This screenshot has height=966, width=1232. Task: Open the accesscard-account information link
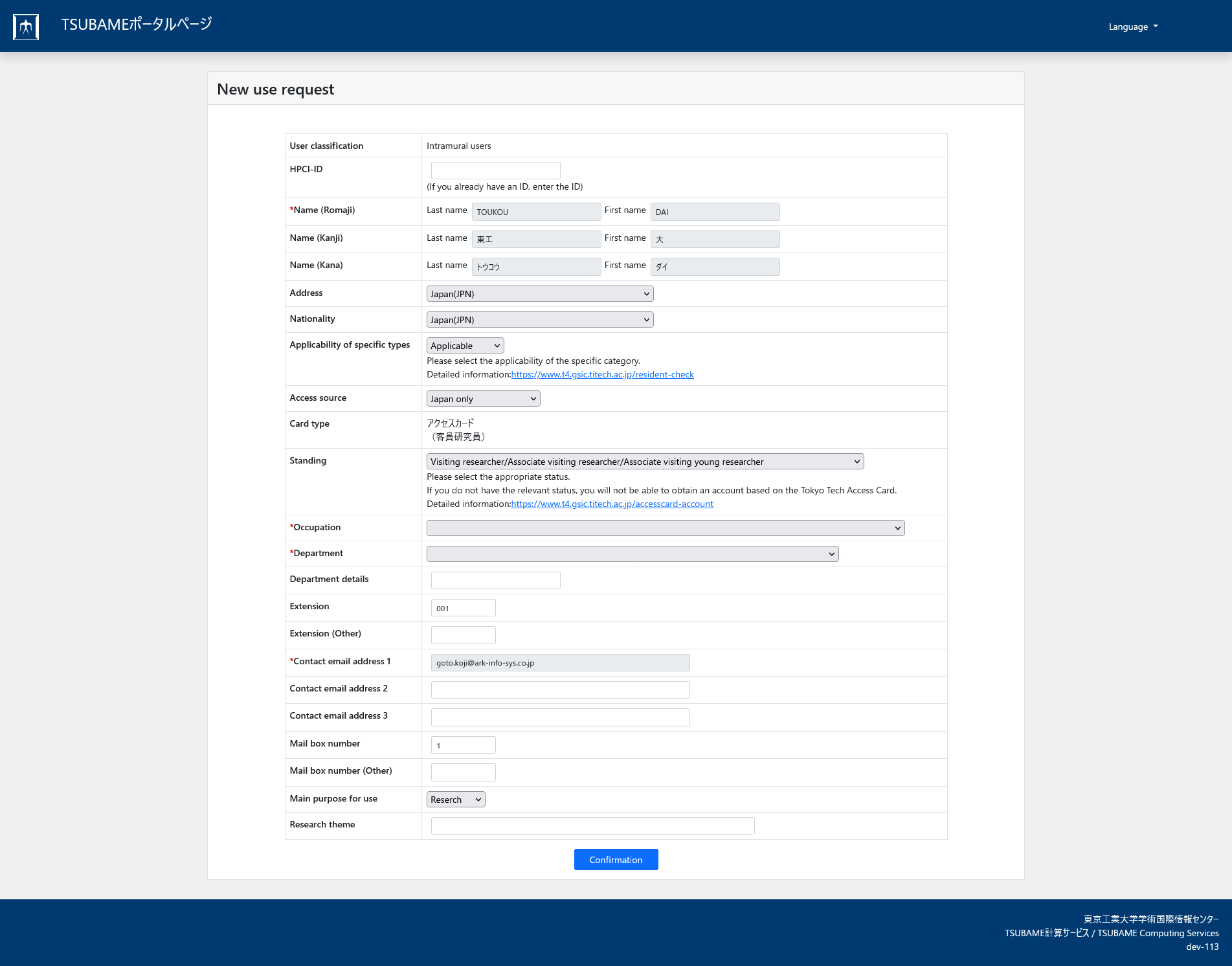click(x=612, y=504)
